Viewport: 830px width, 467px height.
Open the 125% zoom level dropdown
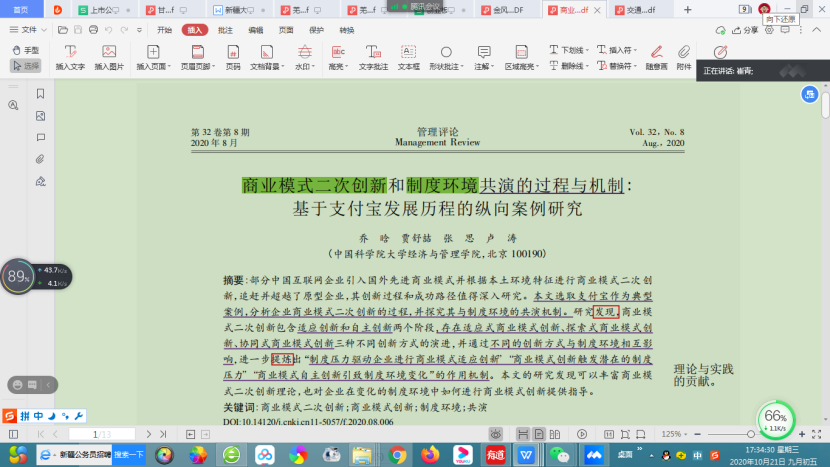coord(674,434)
